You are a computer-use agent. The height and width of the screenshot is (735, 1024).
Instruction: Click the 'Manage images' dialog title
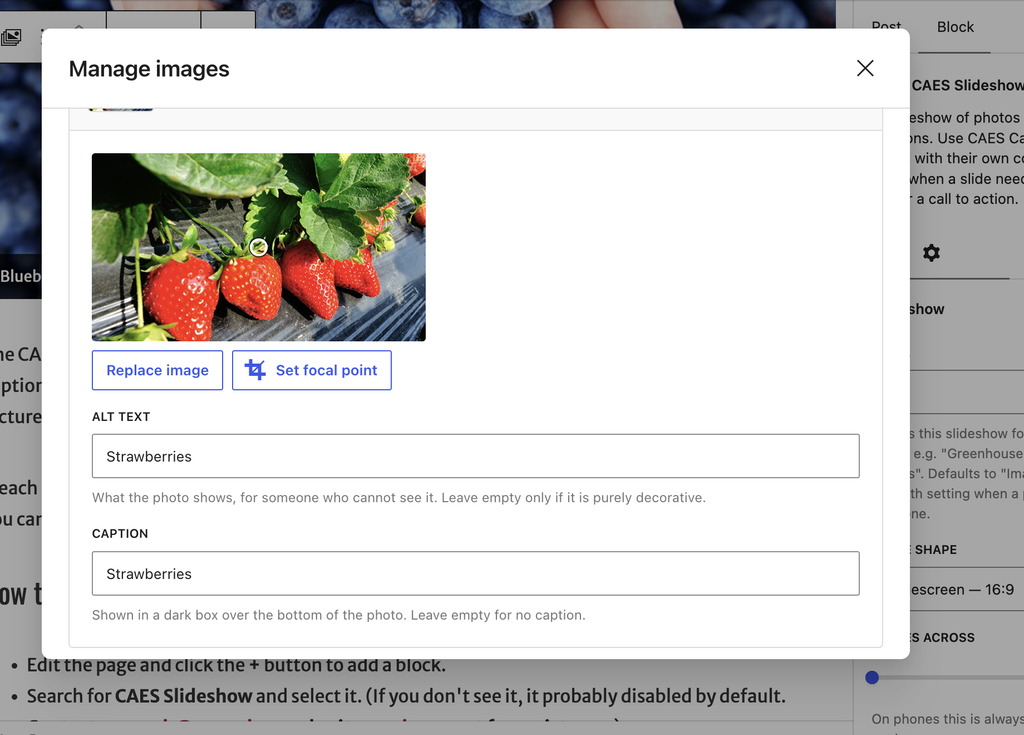click(x=149, y=69)
